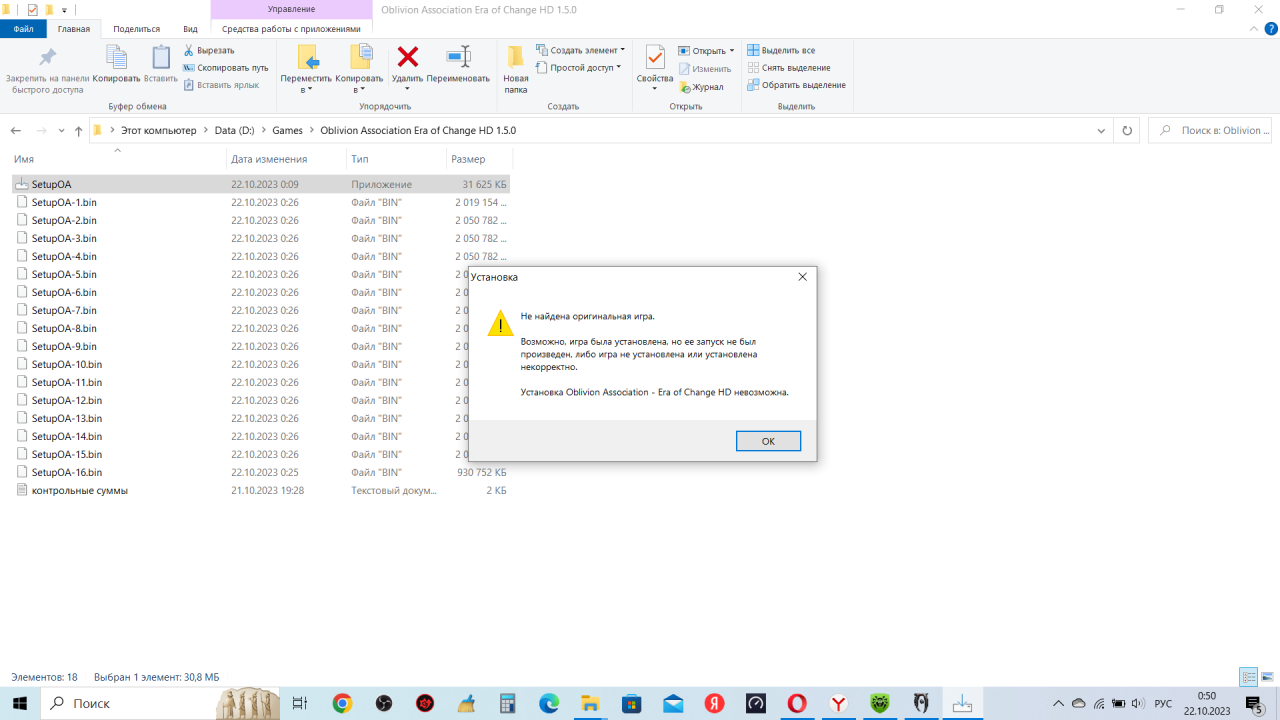Open Opera browser from the taskbar

pos(797,704)
